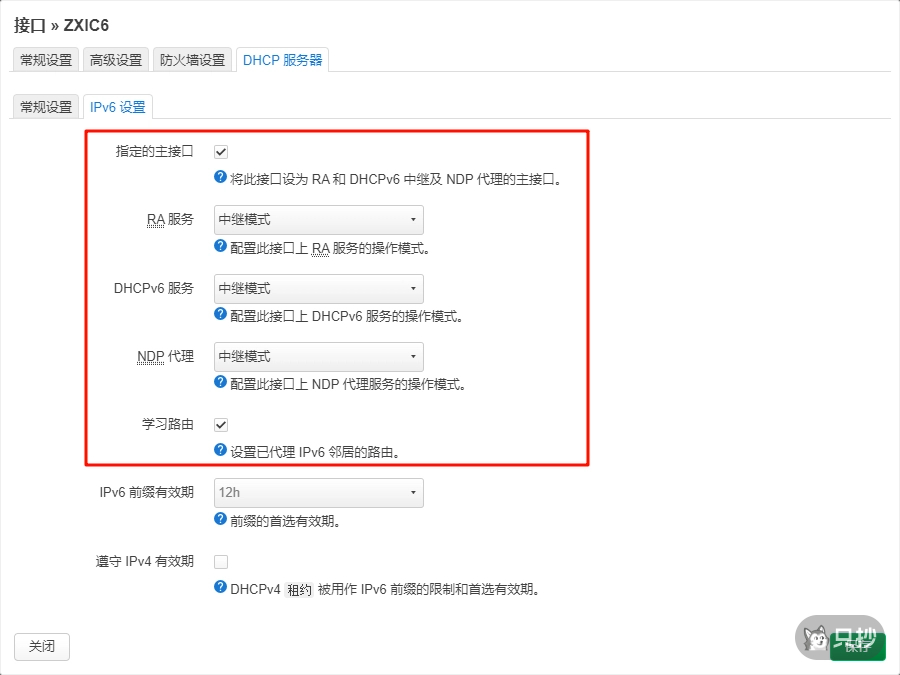Click the 关闭 button

41,646
